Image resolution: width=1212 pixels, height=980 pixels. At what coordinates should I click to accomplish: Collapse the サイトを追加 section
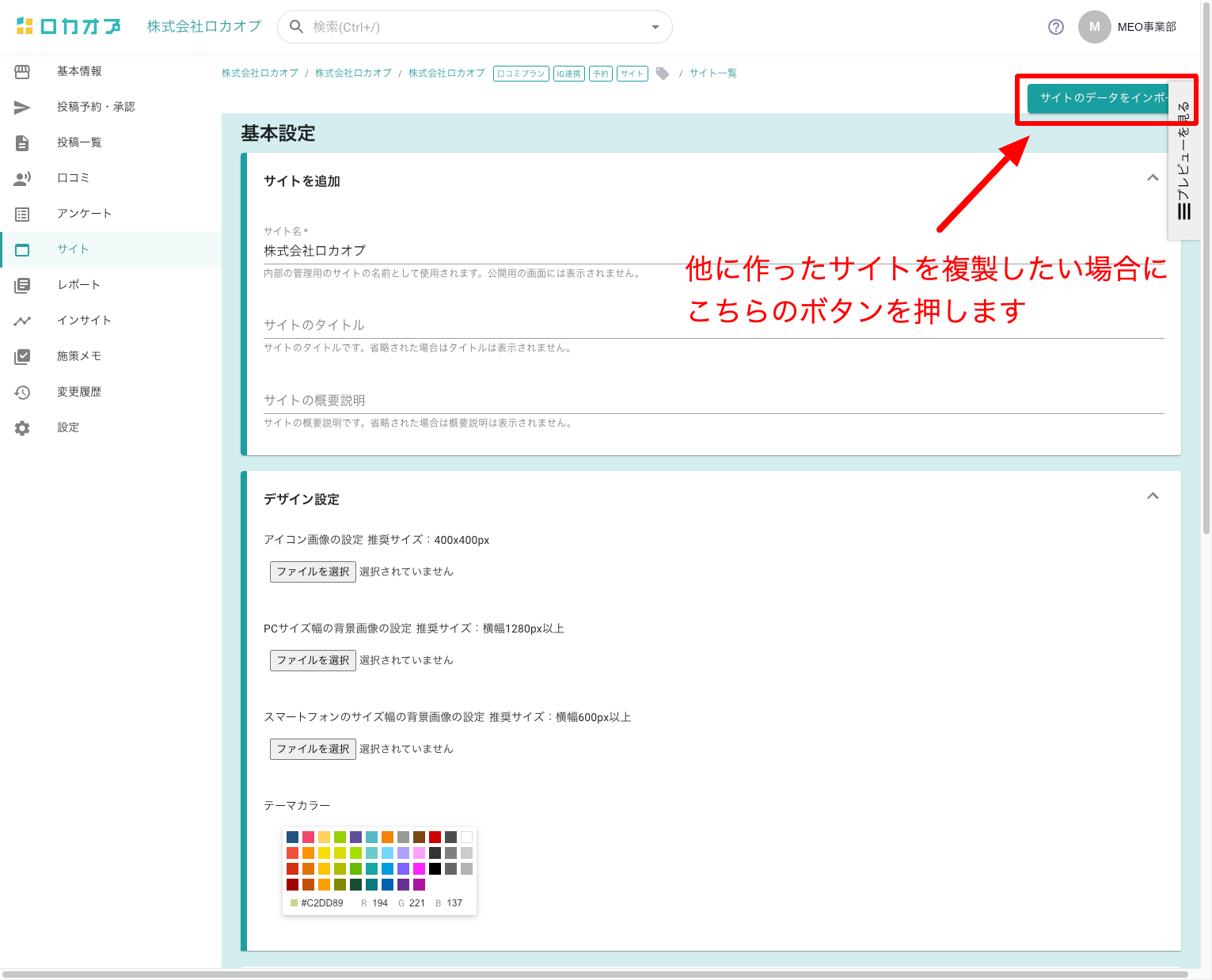click(1152, 178)
